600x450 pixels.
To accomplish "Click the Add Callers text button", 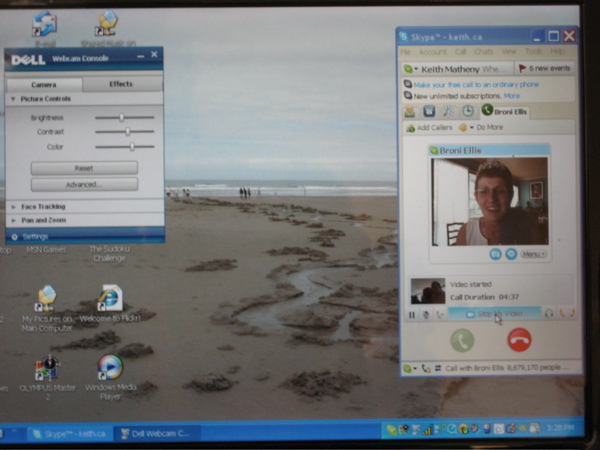I will 434,128.
